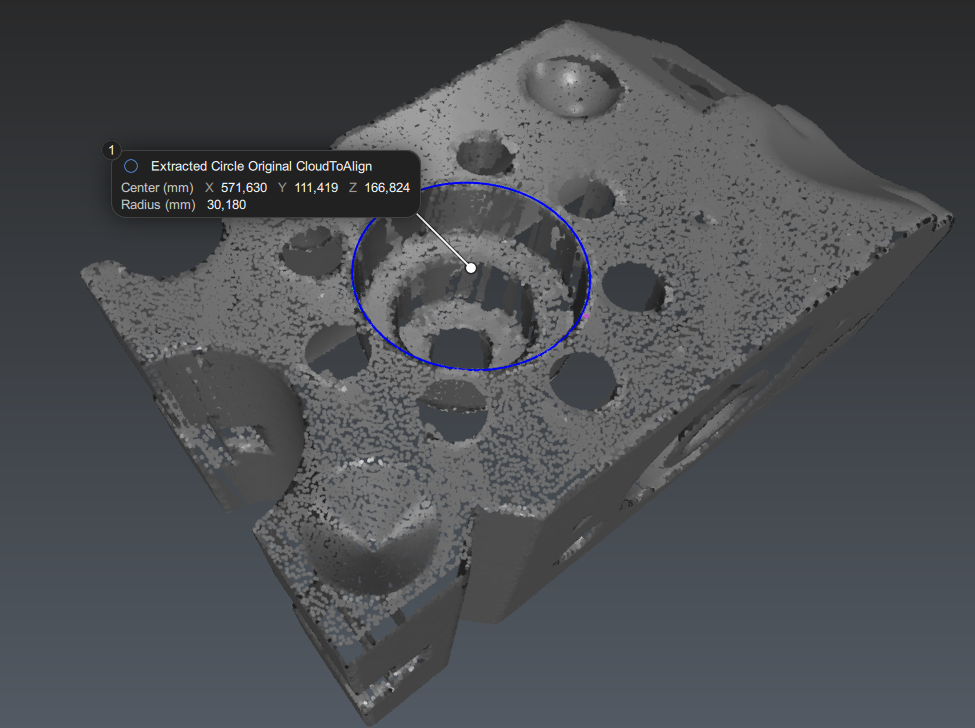Select the X center value 571,630
Image resolution: width=975 pixels, height=728 pixels.
(x=243, y=188)
